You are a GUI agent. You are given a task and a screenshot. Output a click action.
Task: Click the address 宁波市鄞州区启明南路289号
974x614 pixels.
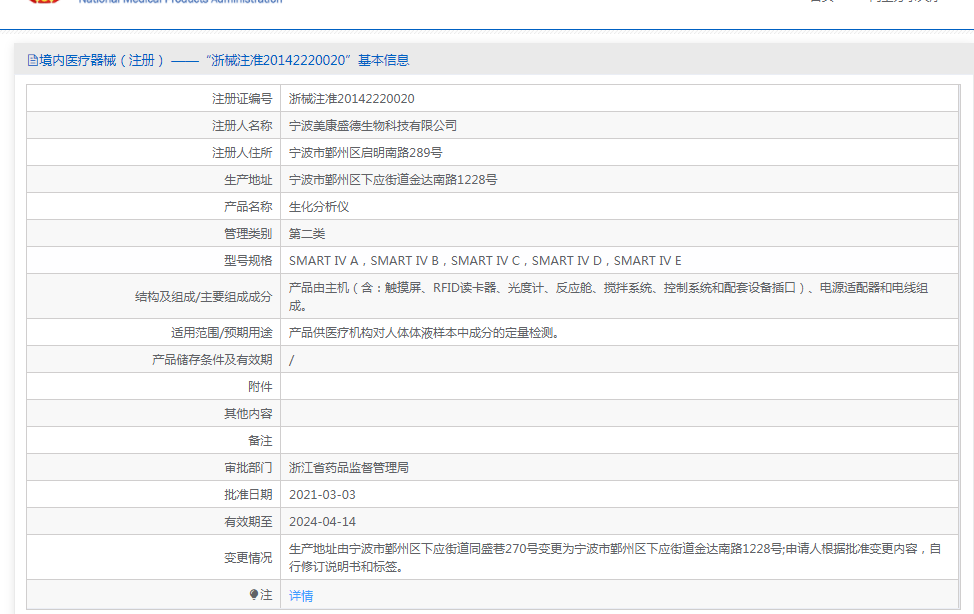point(365,153)
